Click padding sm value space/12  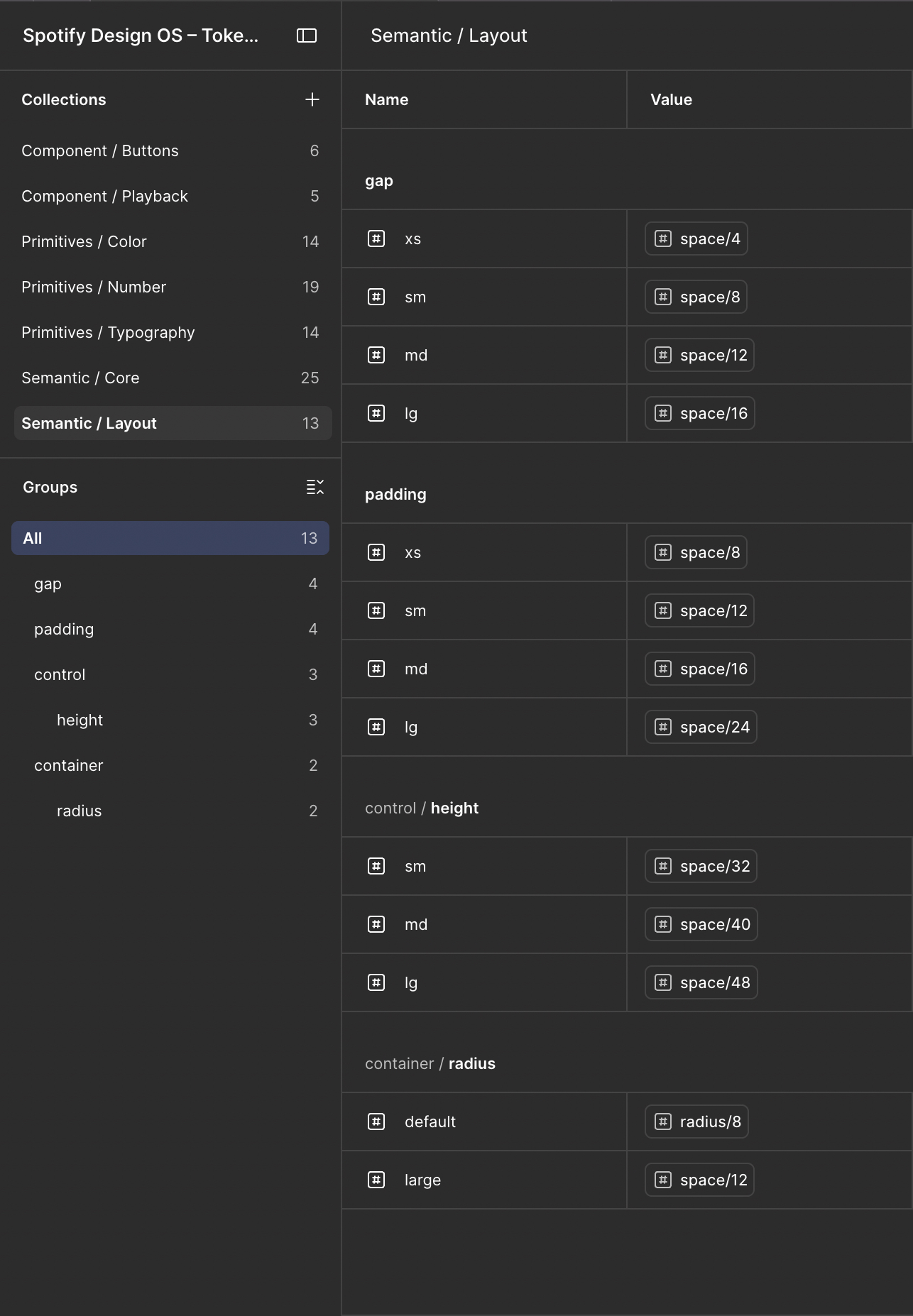pyautogui.click(x=700, y=610)
